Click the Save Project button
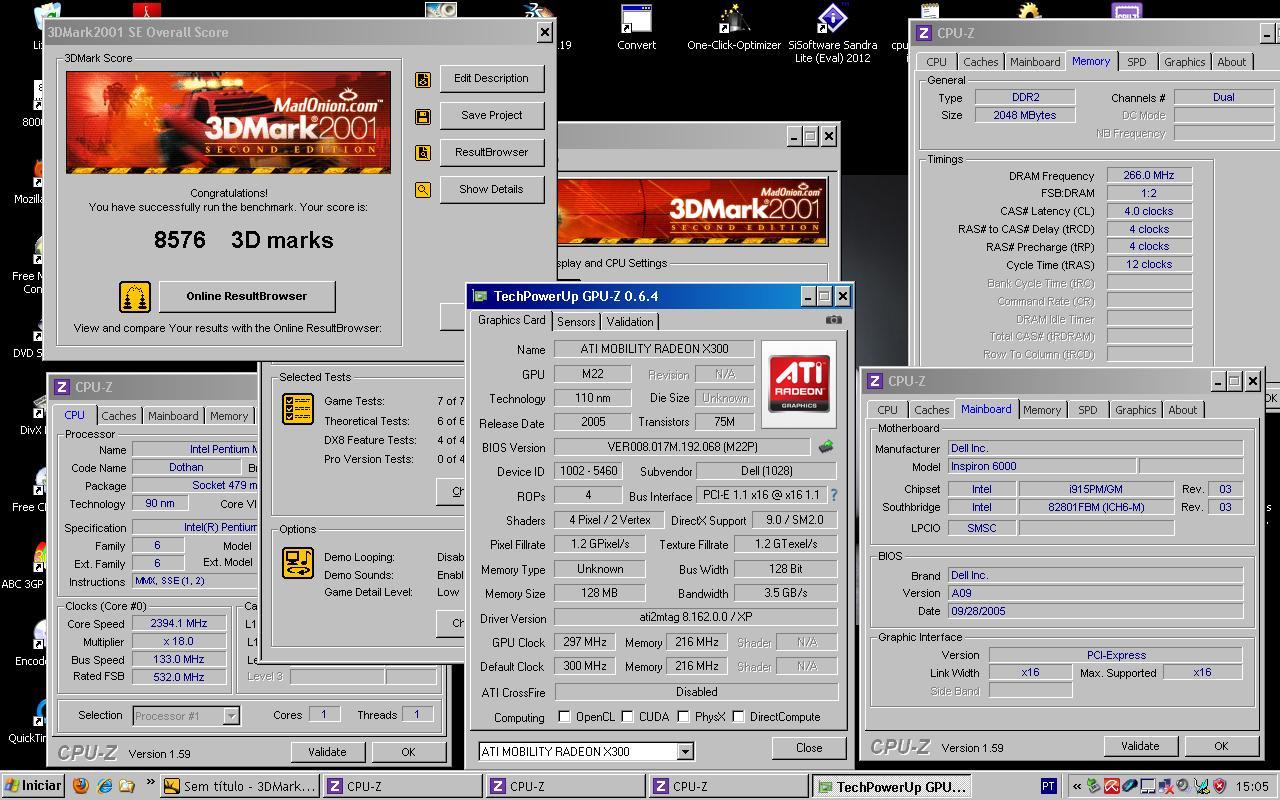The image size is (1280, 800). [x=491, y=116]
